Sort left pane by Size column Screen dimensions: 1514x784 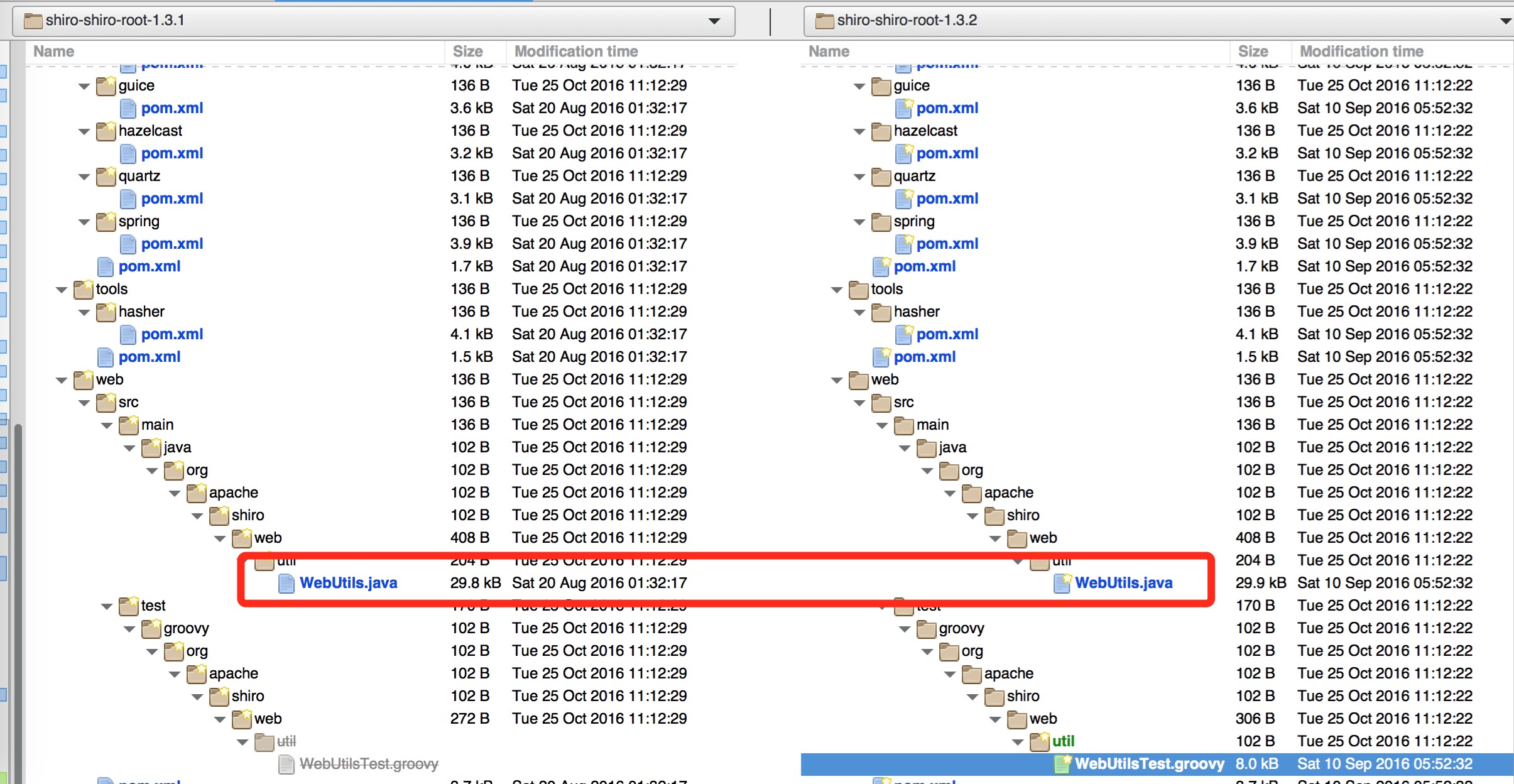[x=475, y=52]
